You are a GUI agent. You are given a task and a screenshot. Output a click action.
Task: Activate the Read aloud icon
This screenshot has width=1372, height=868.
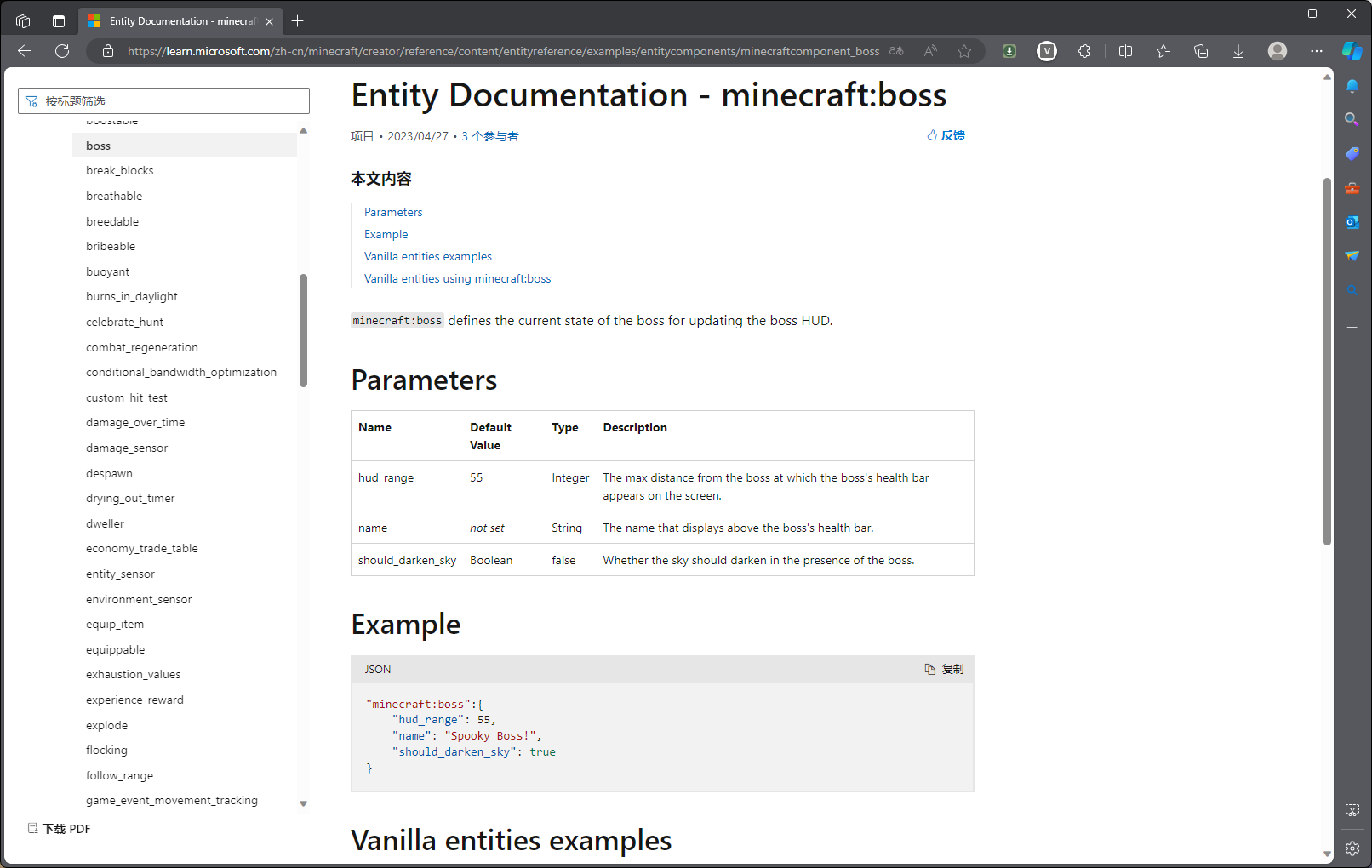(x=930, y=51)
